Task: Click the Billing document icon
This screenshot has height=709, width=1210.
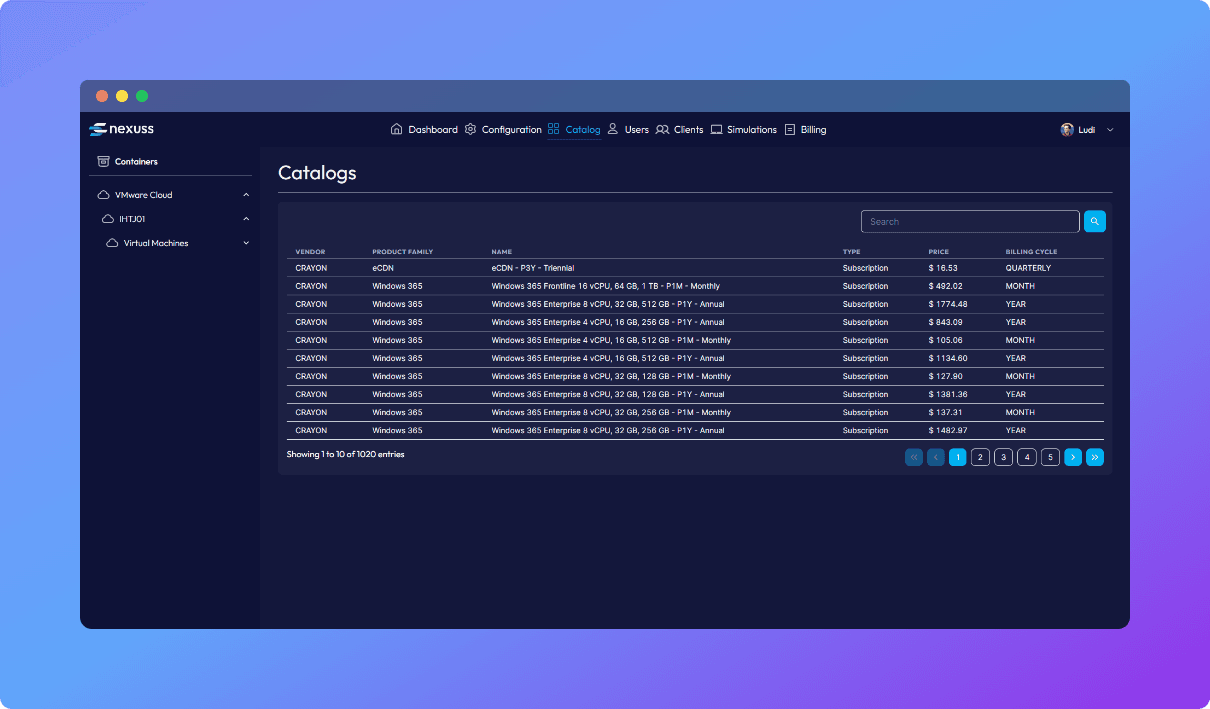Action: click(x=790, y=129)
